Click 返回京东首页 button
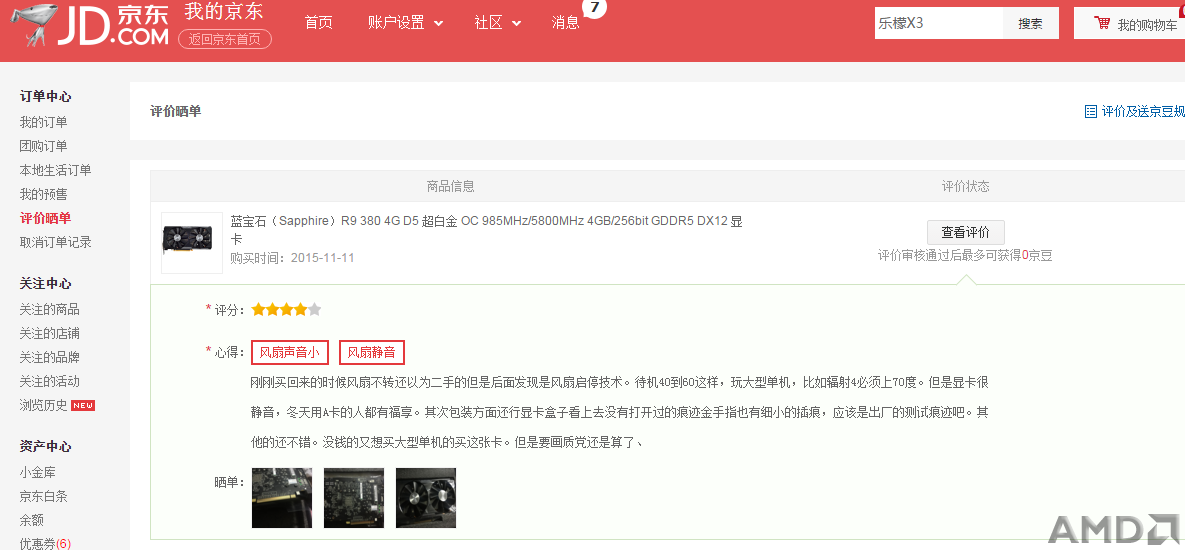This screenshot has height=550, width=1185. 224,39
